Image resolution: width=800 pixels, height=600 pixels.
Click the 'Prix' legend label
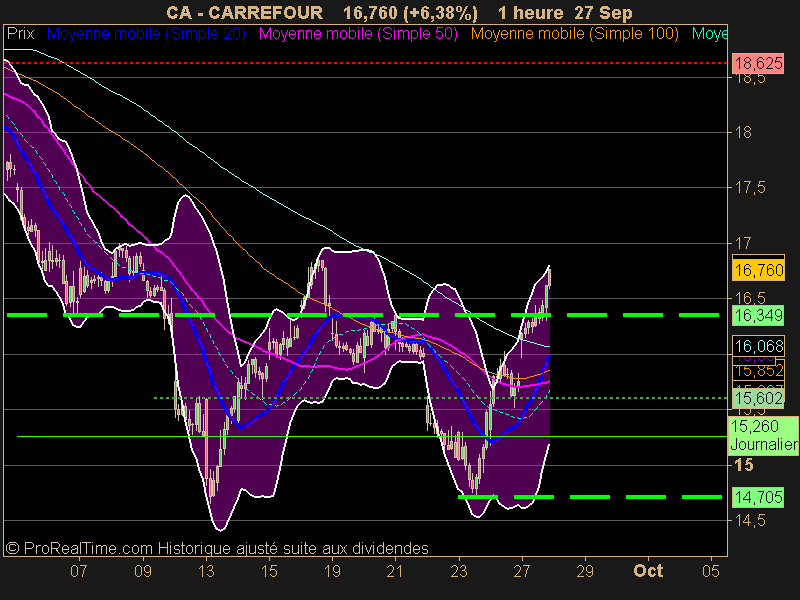[x=20, y=34]
